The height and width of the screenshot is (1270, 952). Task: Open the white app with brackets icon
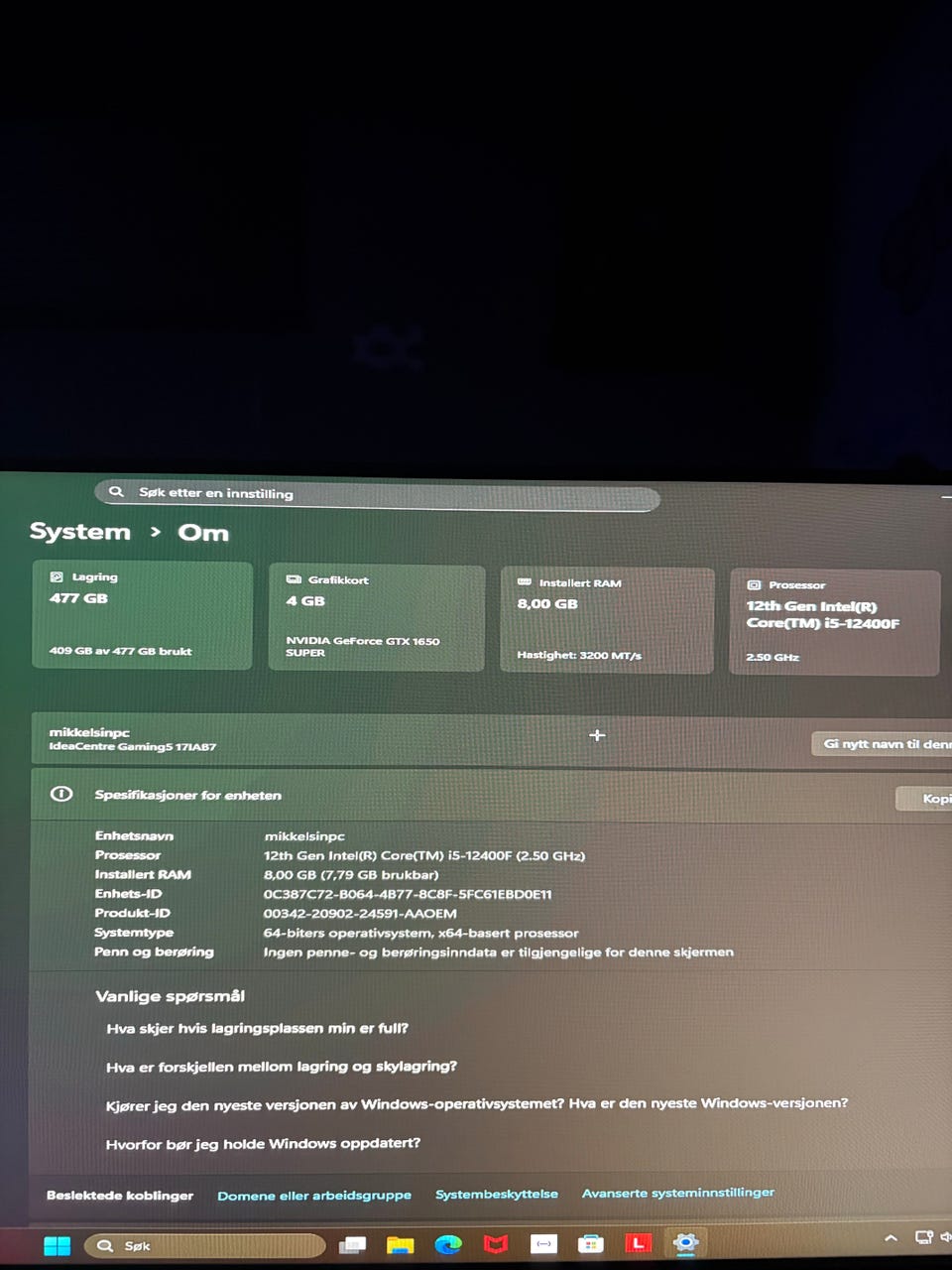pos(543,1243)
